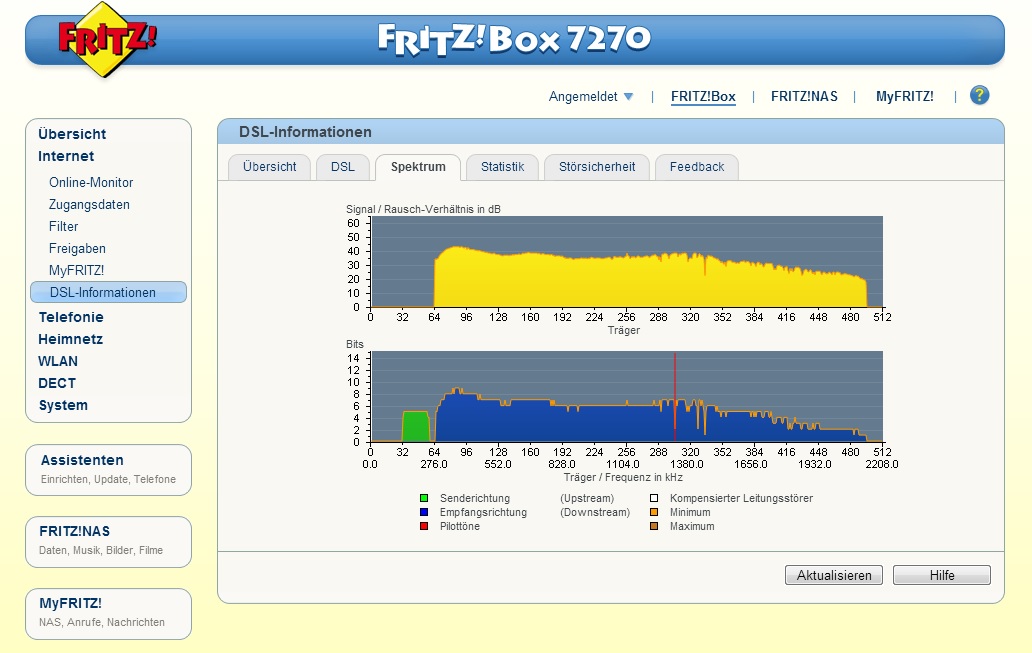Open Freigaben in the sidebar

tap(77, 249)
